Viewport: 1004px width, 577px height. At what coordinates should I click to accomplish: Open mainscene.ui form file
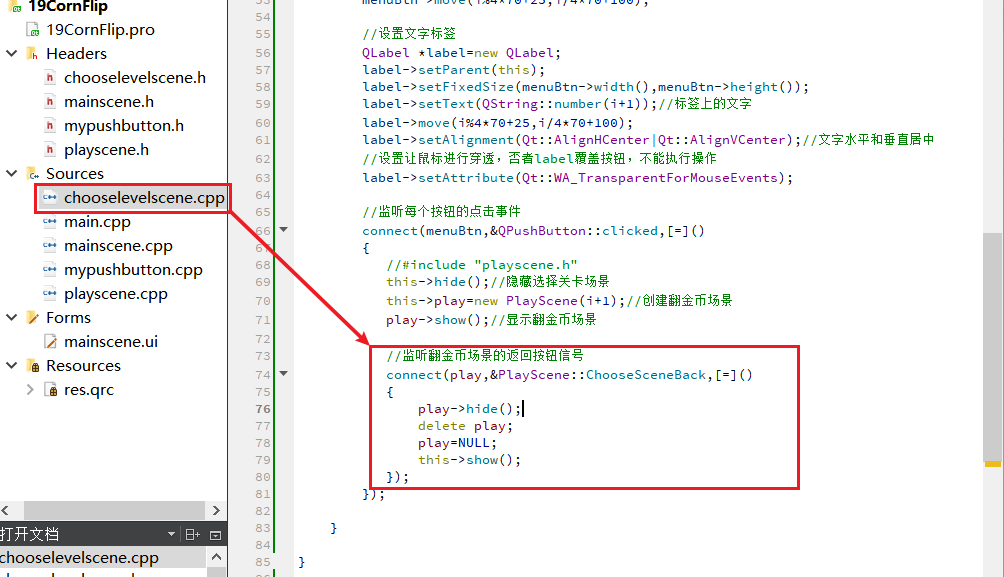pyautogui.click(x=111, y=341)
